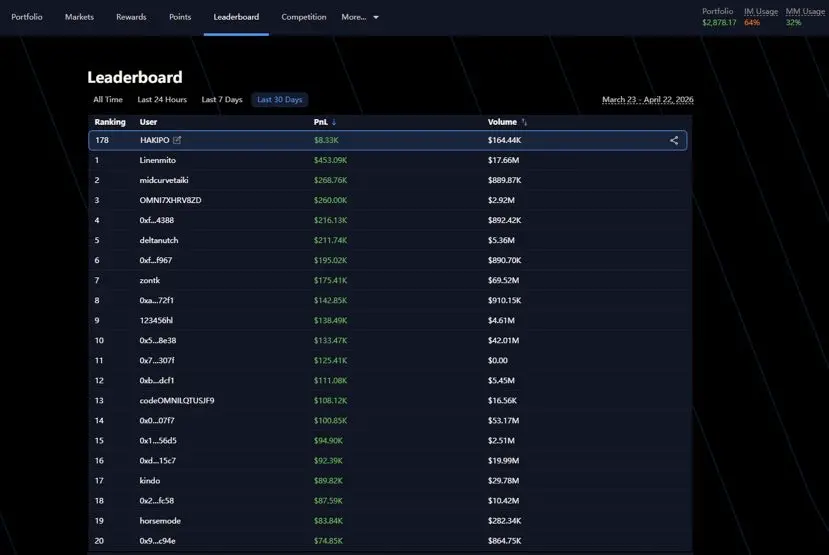Edit username icon next to HAKIPO
The image size is (829, 555).
(x=177, y=140)
